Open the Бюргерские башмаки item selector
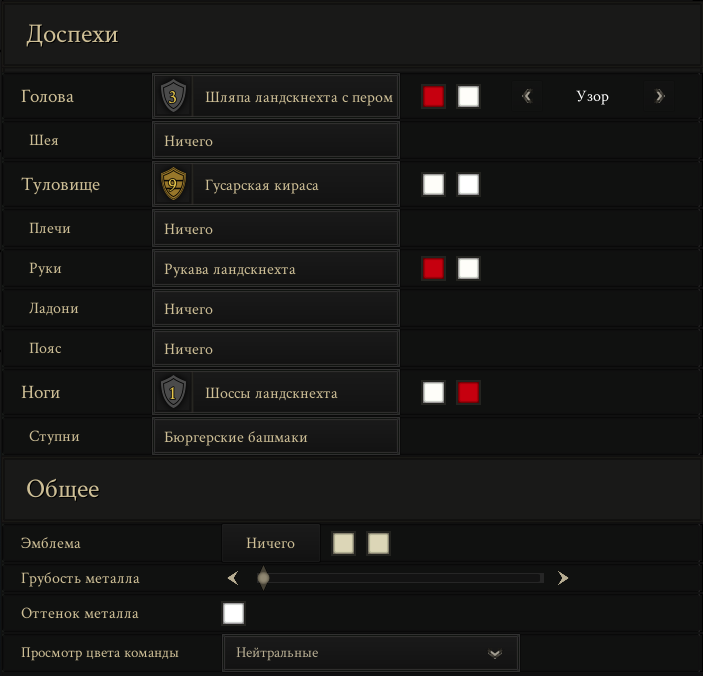This screenshot has height=676, width=703. pos(276,437)
